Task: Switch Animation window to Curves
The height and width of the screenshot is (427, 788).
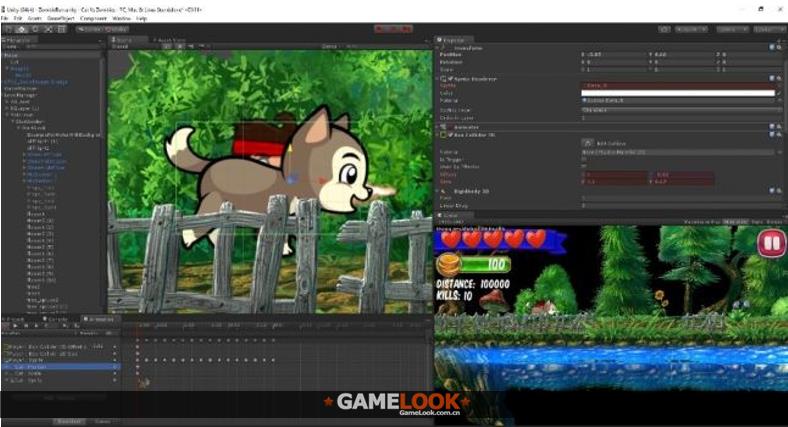Action: [x=103, y=421]
